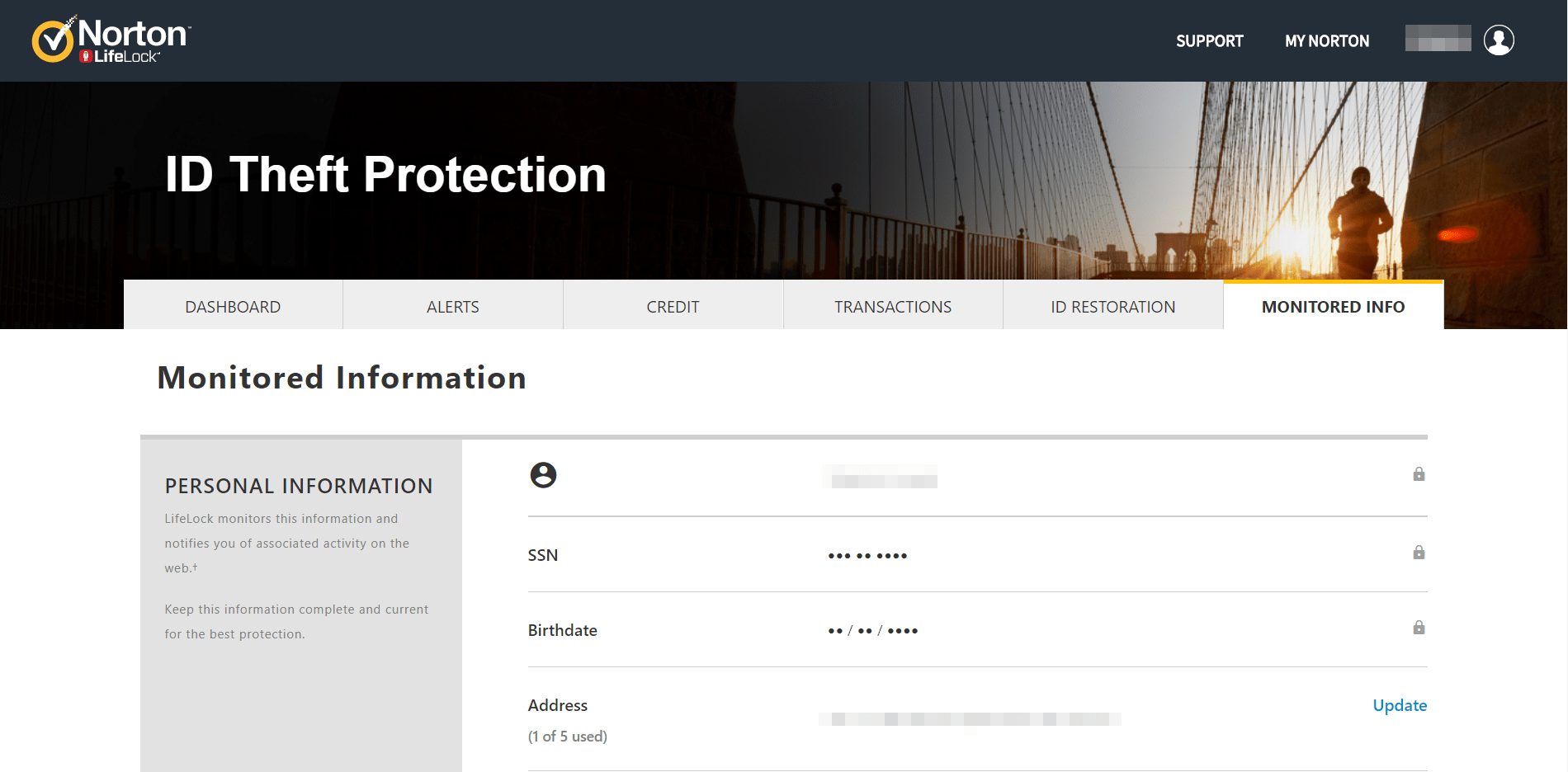Go to MY NORTON
Screen dimensions: 1568x772
1327,41
